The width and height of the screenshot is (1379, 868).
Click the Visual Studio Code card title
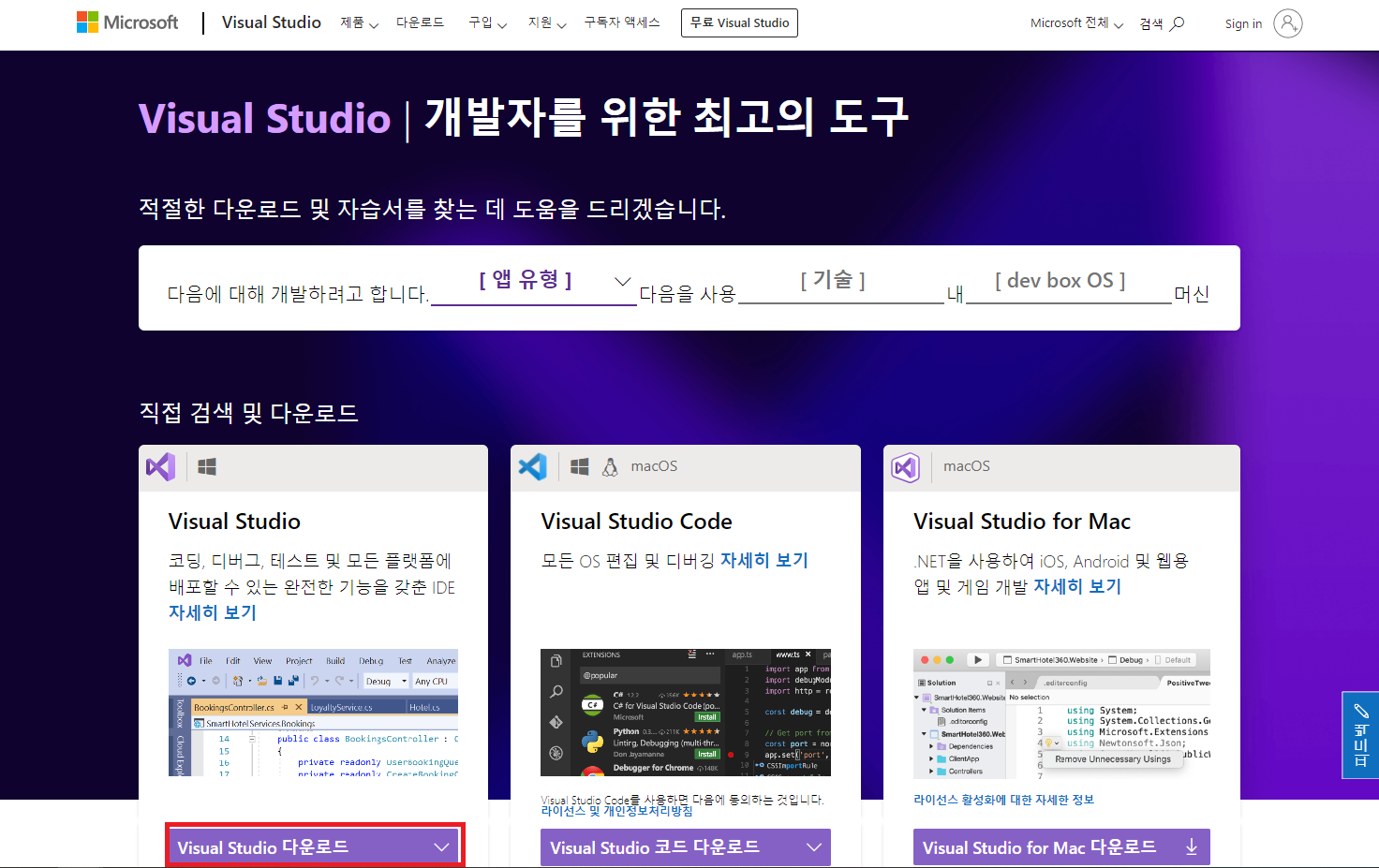(637, 522)
